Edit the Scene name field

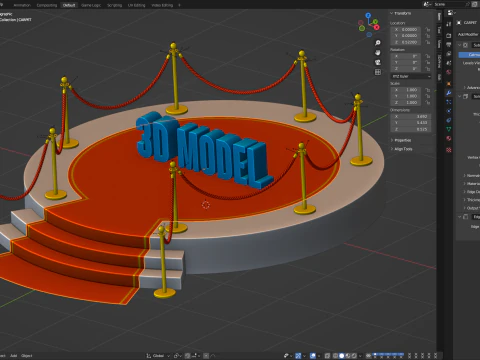coord(450,4)
